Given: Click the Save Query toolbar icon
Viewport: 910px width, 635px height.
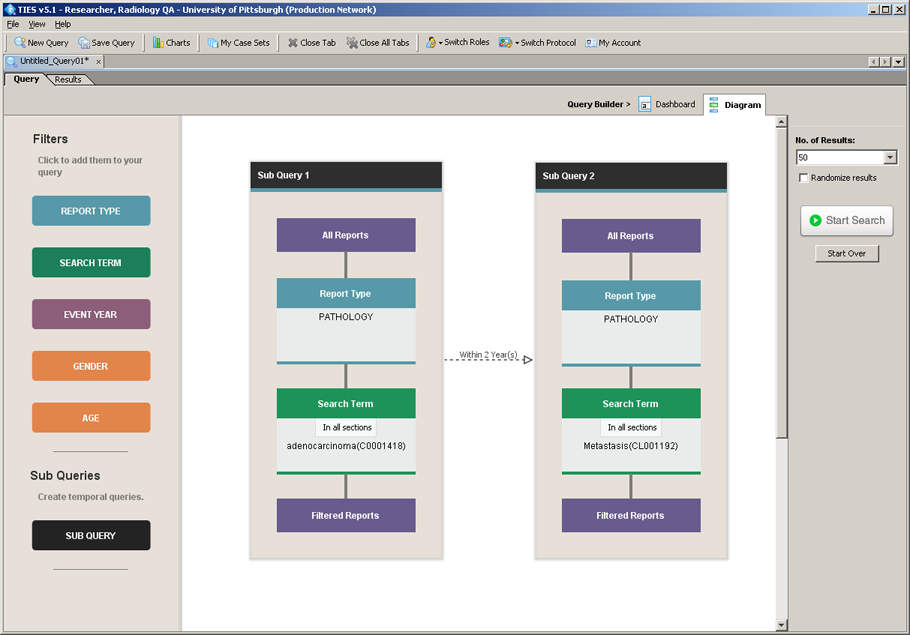Looking at the screenshot, I should (x=107, y=42).
